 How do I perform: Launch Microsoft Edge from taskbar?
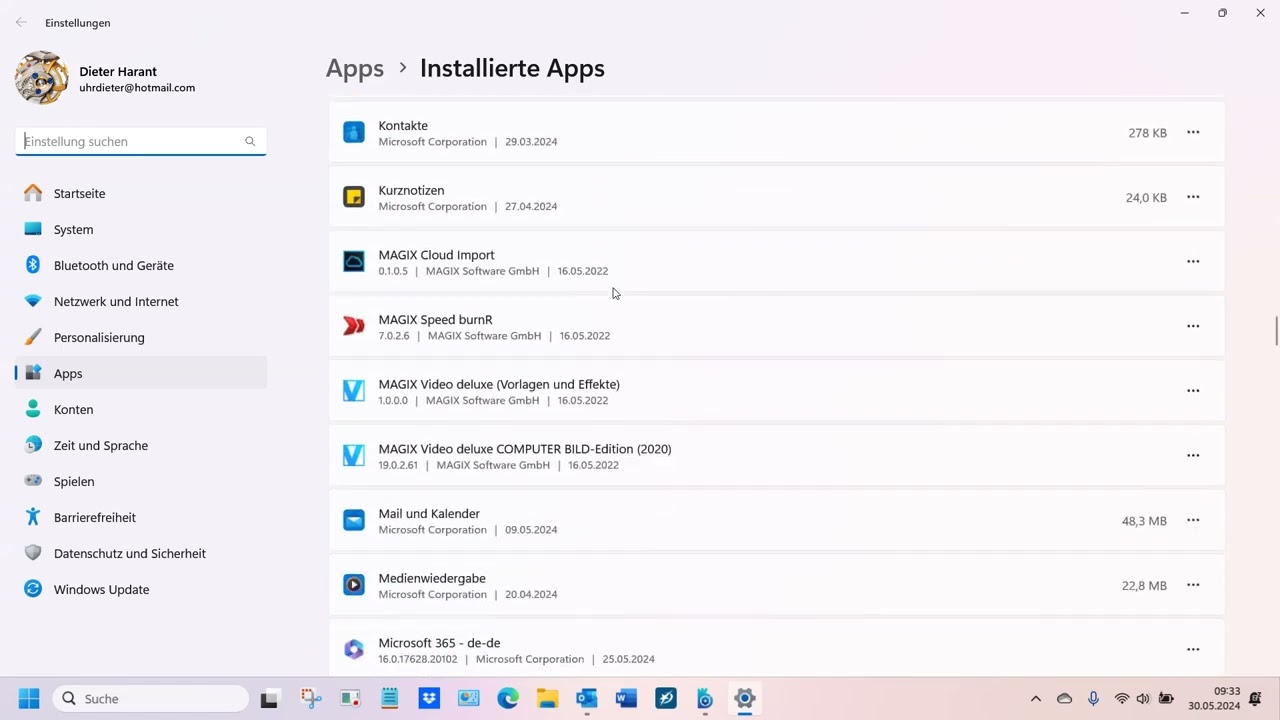pos(508,698)
